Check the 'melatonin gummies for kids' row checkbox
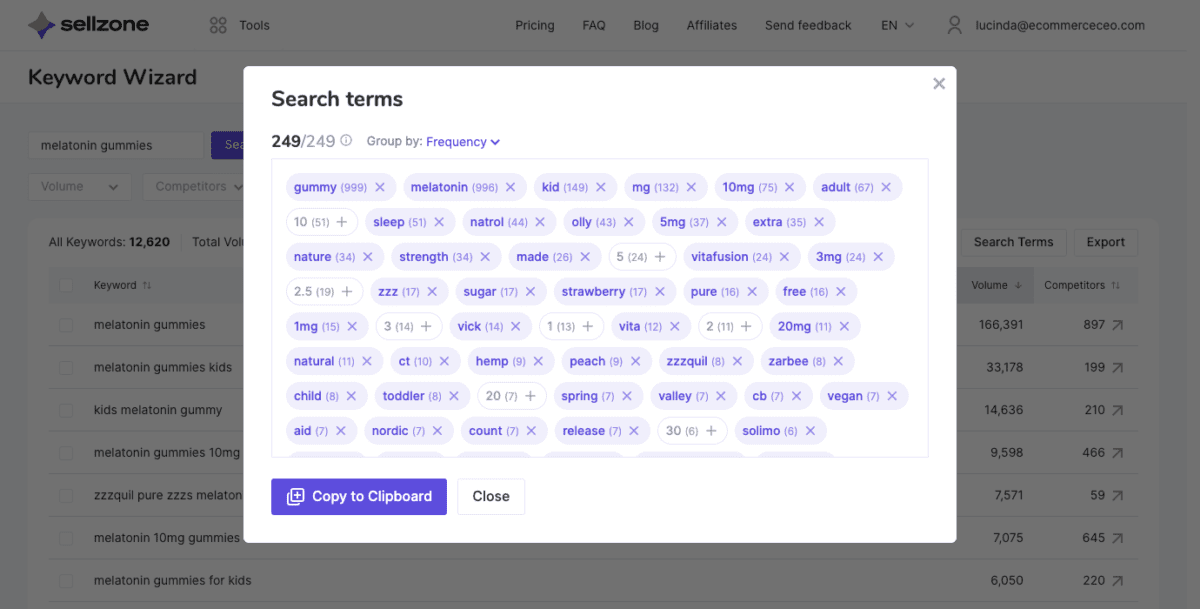This screenshot has width=1200, height=609. pyautogui.click(x=66, y=580)
